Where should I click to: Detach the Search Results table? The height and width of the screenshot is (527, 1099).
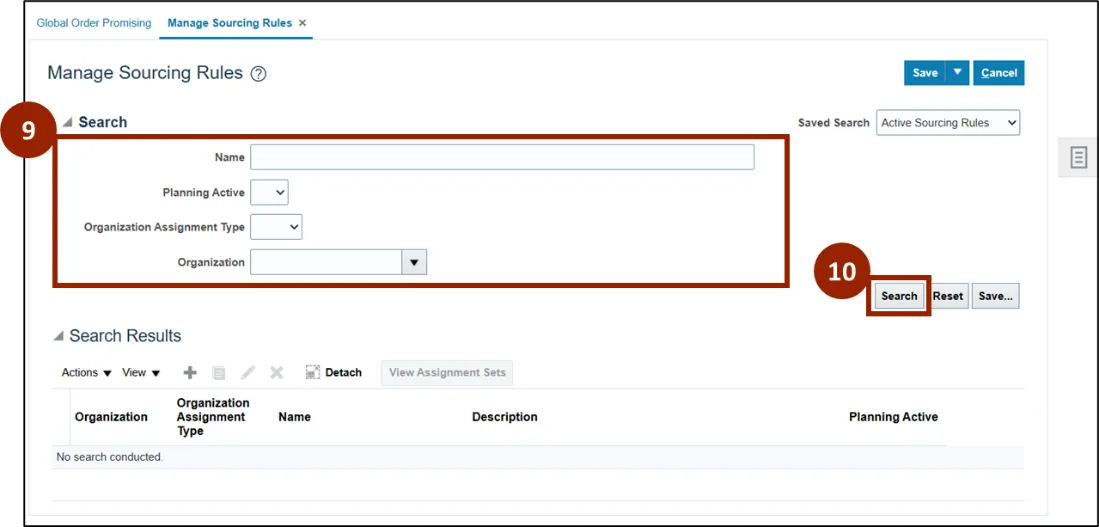point(334,373)
